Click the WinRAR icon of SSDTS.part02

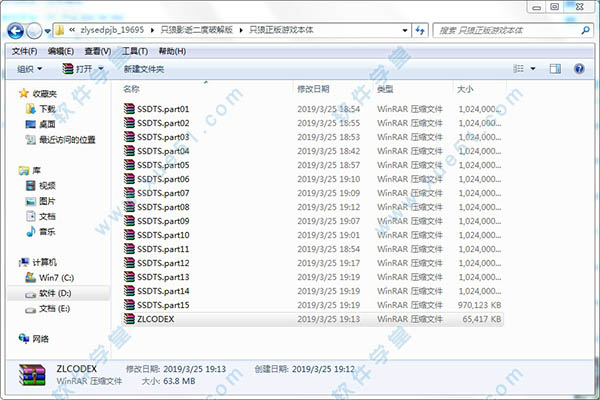pyautogui.click(x=130, y=122)
